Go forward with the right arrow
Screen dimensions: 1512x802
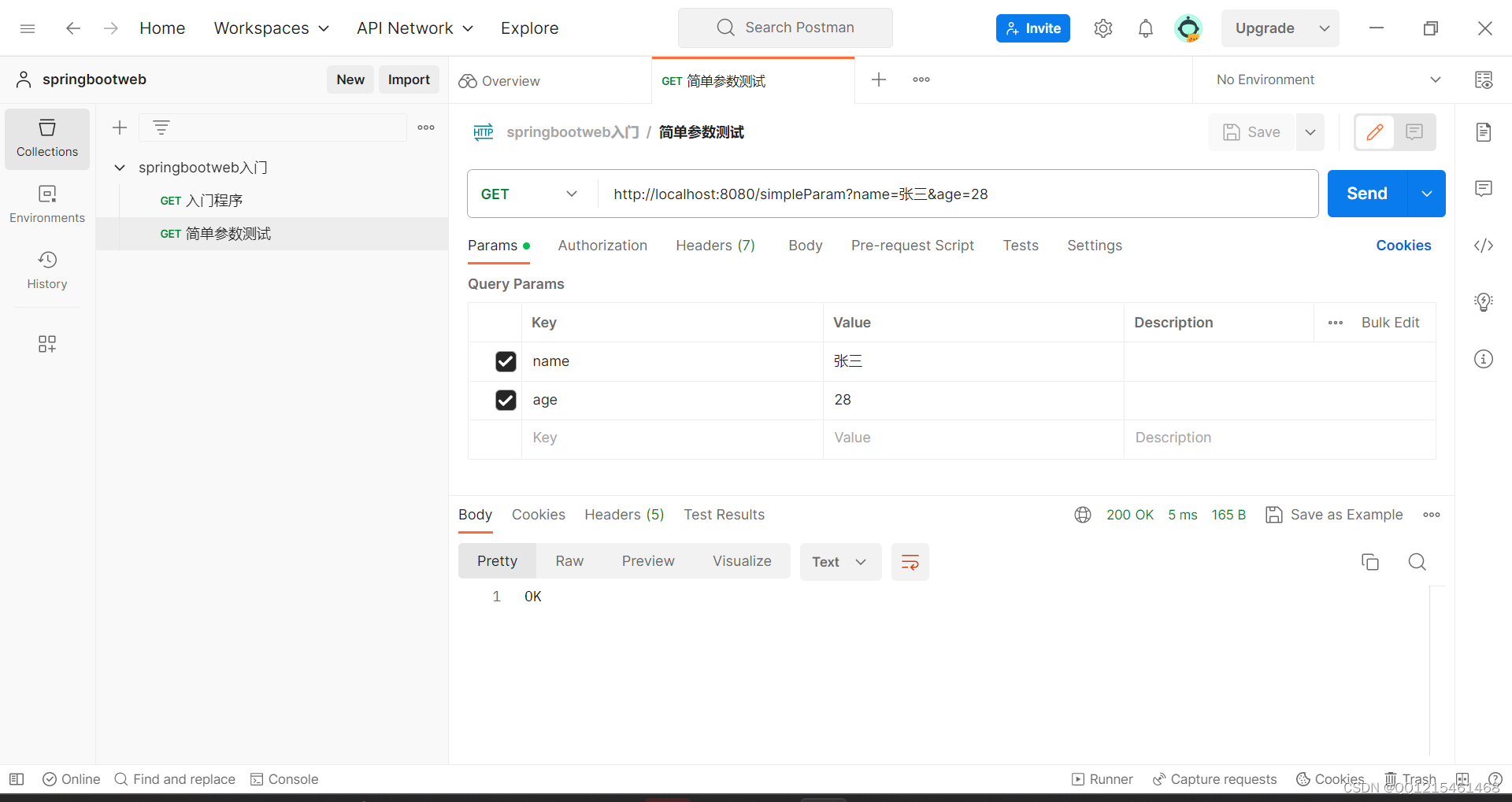click(x=111, y=28)
